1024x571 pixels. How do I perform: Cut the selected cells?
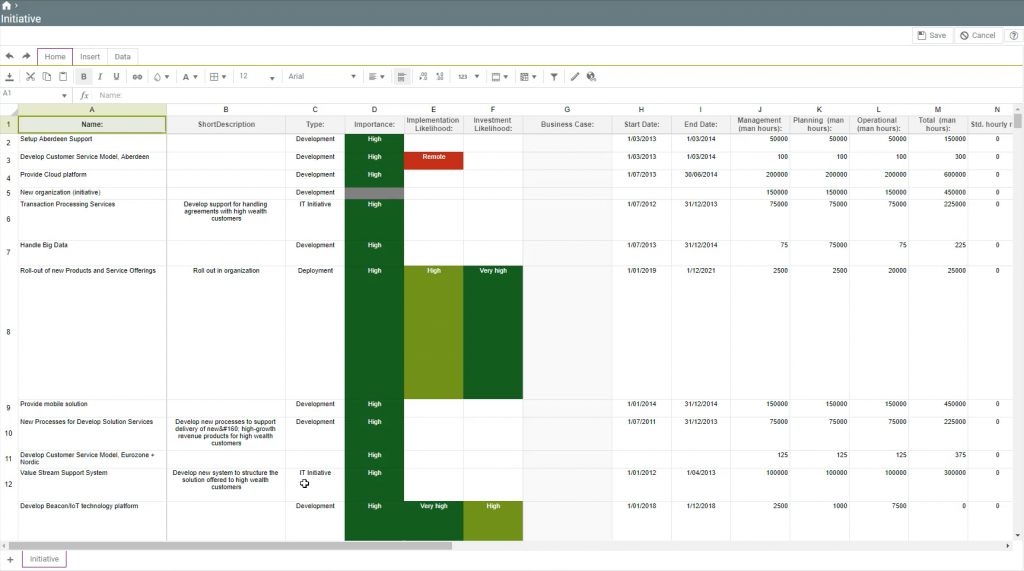[x=30, y=76]
